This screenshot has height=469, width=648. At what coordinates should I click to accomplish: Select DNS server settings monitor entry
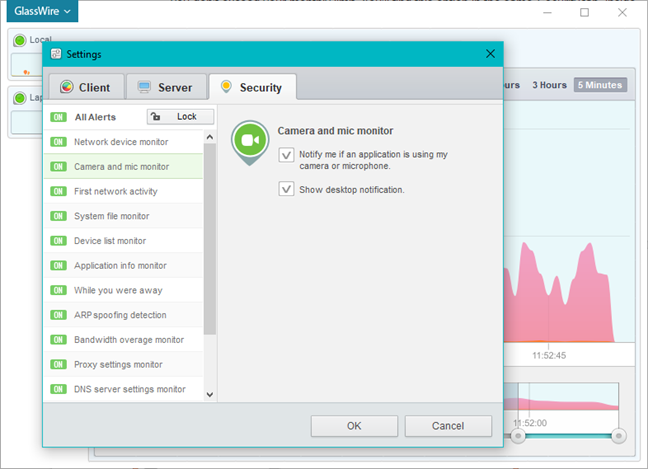[x=124, y=389]
